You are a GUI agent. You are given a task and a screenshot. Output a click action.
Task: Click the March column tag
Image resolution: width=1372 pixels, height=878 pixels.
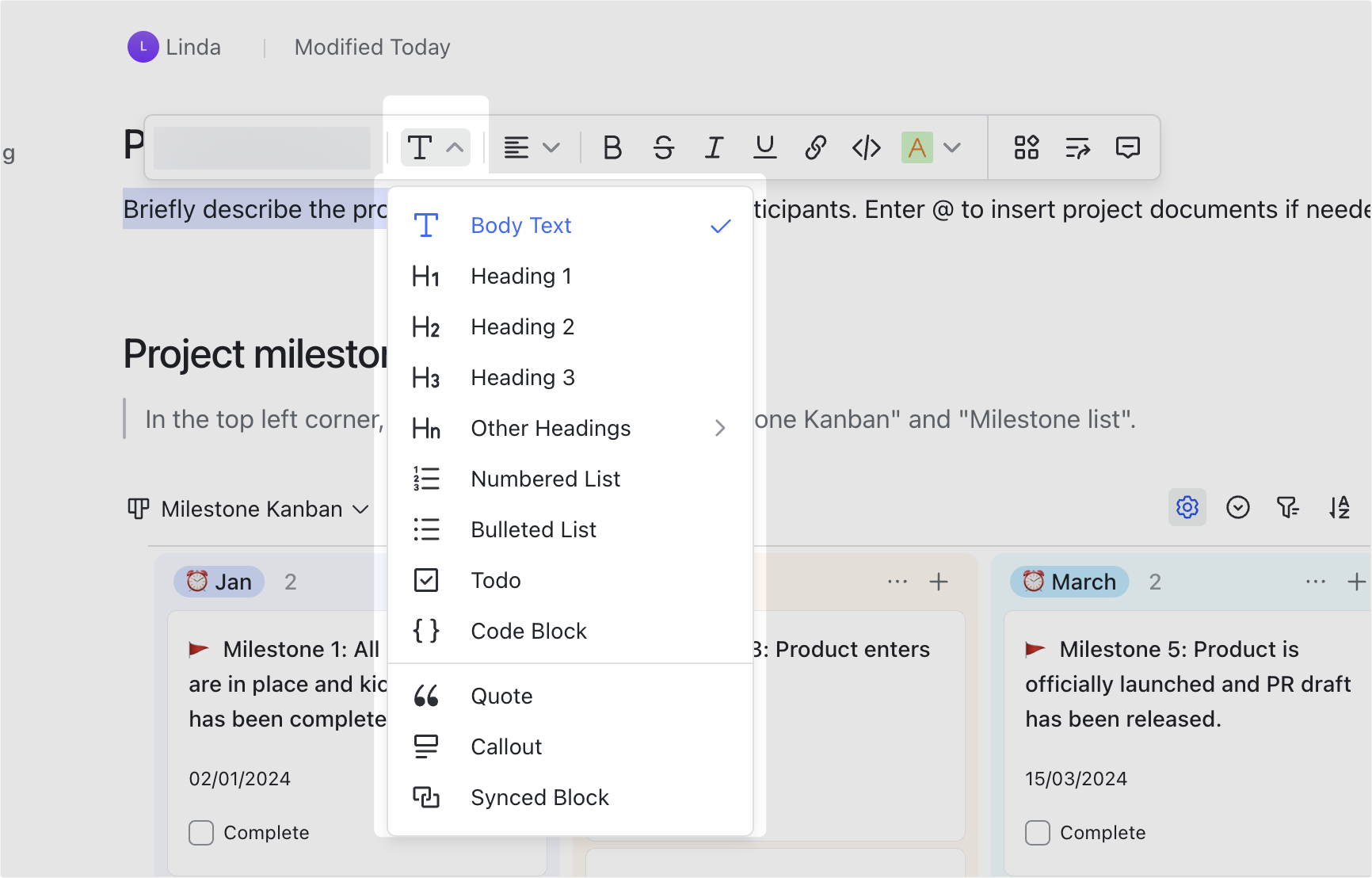1069,582
